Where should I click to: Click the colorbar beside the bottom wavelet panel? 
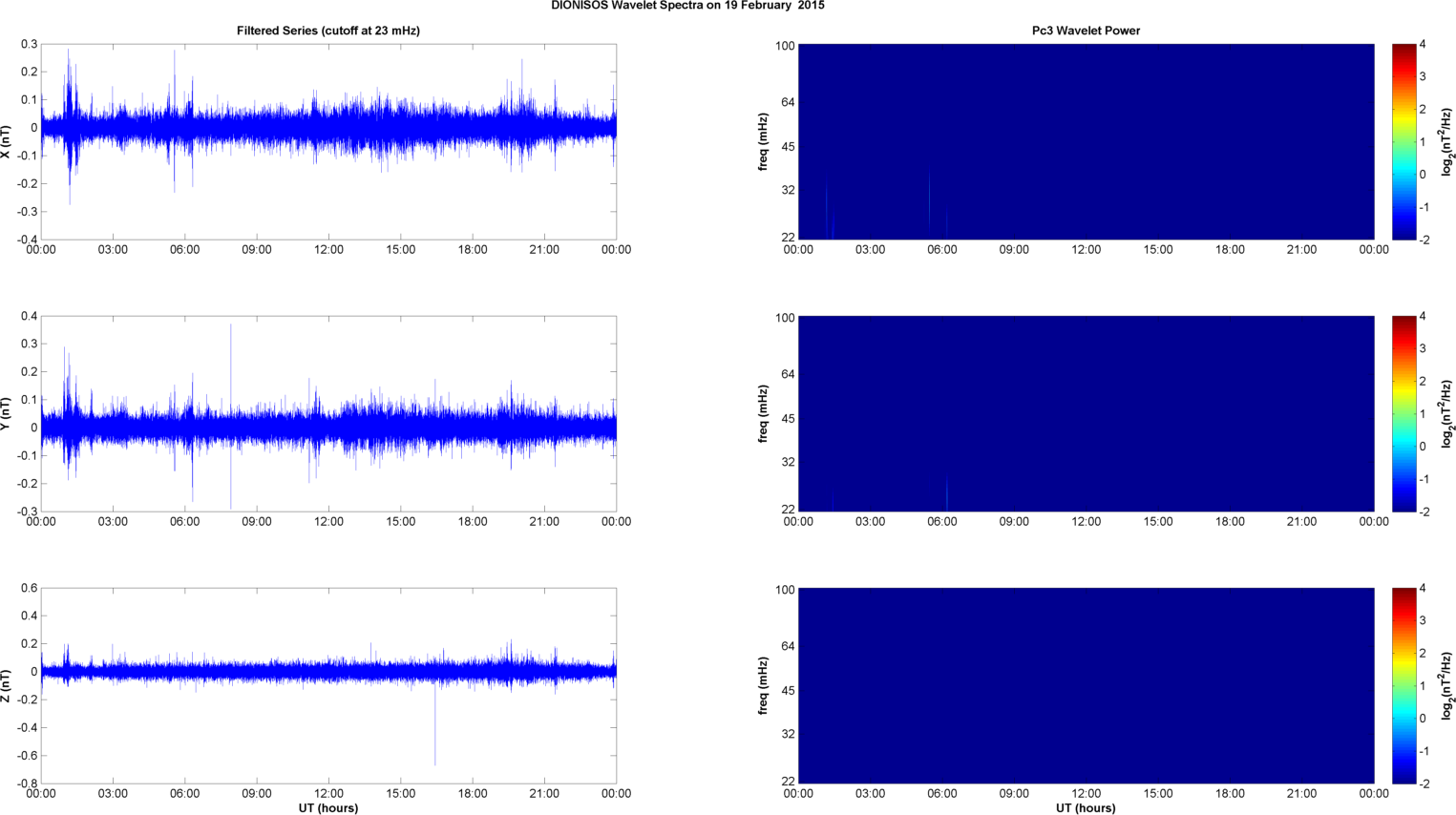(x=1403, y=685)
